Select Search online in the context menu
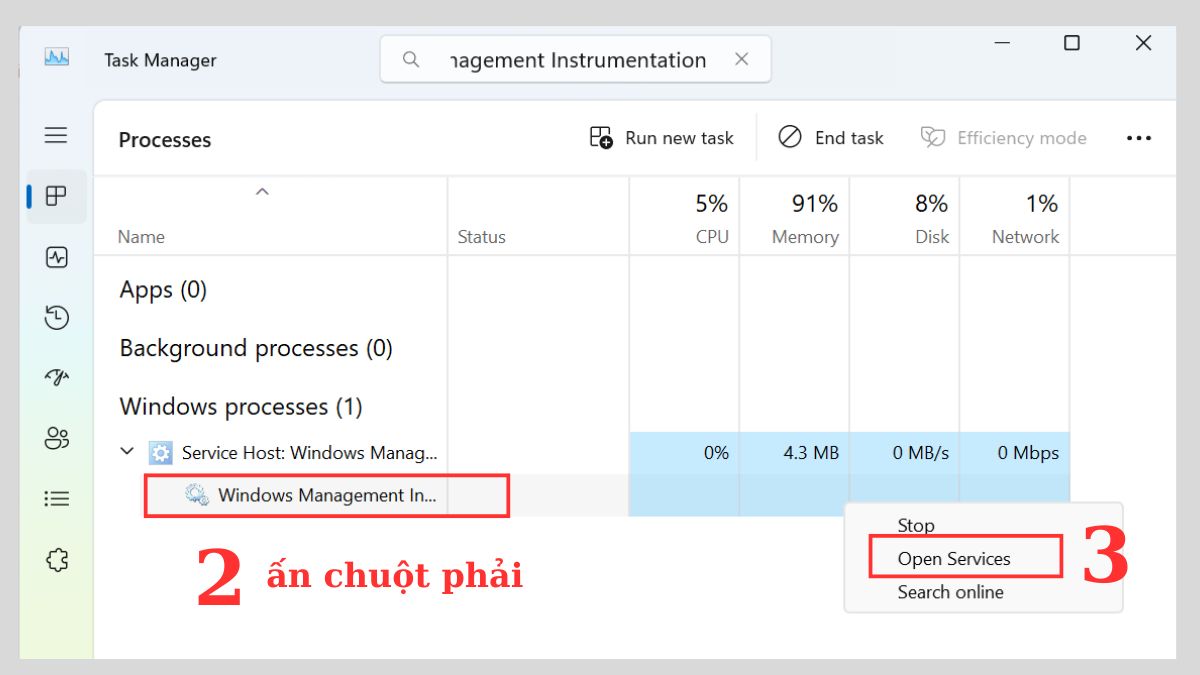 click(x=950, y=592)
